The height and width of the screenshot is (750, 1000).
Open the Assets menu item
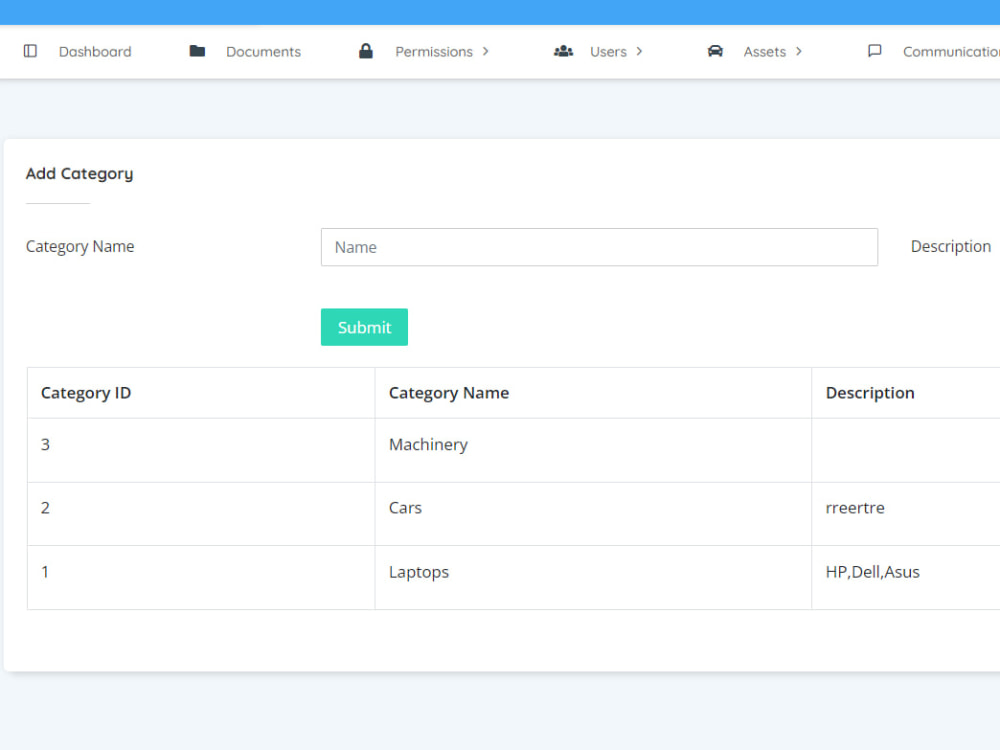[x=764, y=52]
